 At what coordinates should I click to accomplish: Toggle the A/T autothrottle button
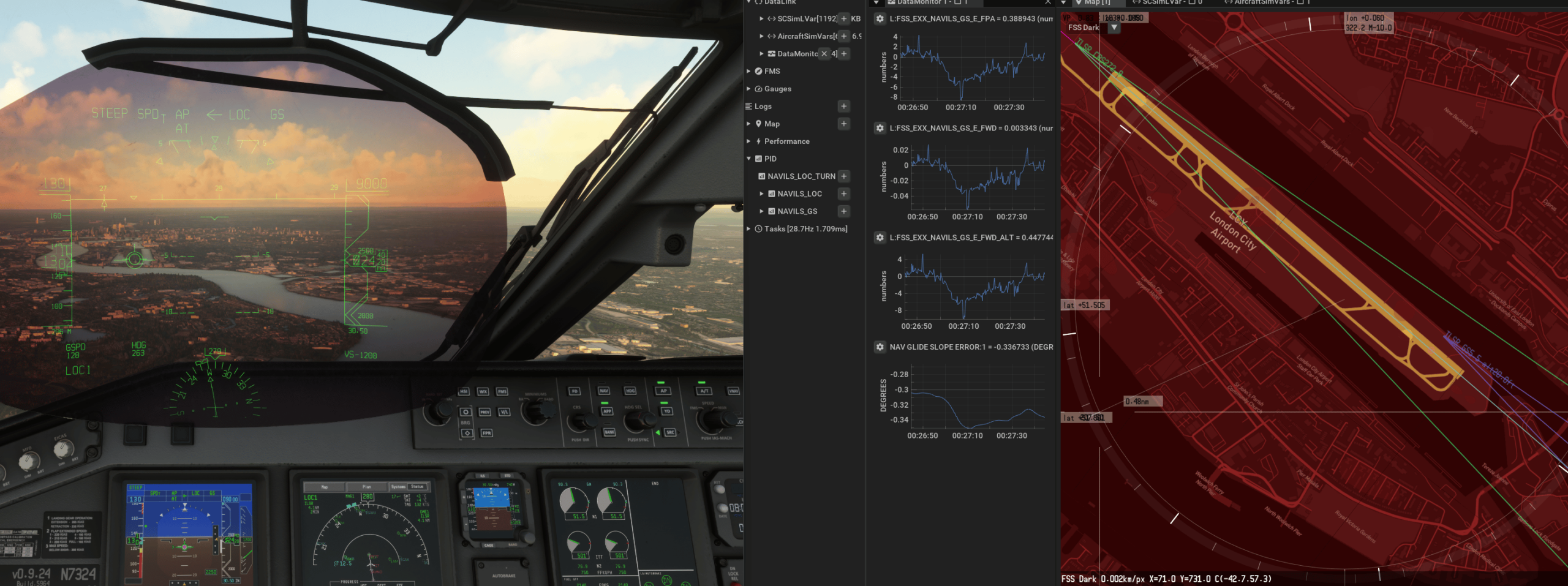tap(704, 391)
